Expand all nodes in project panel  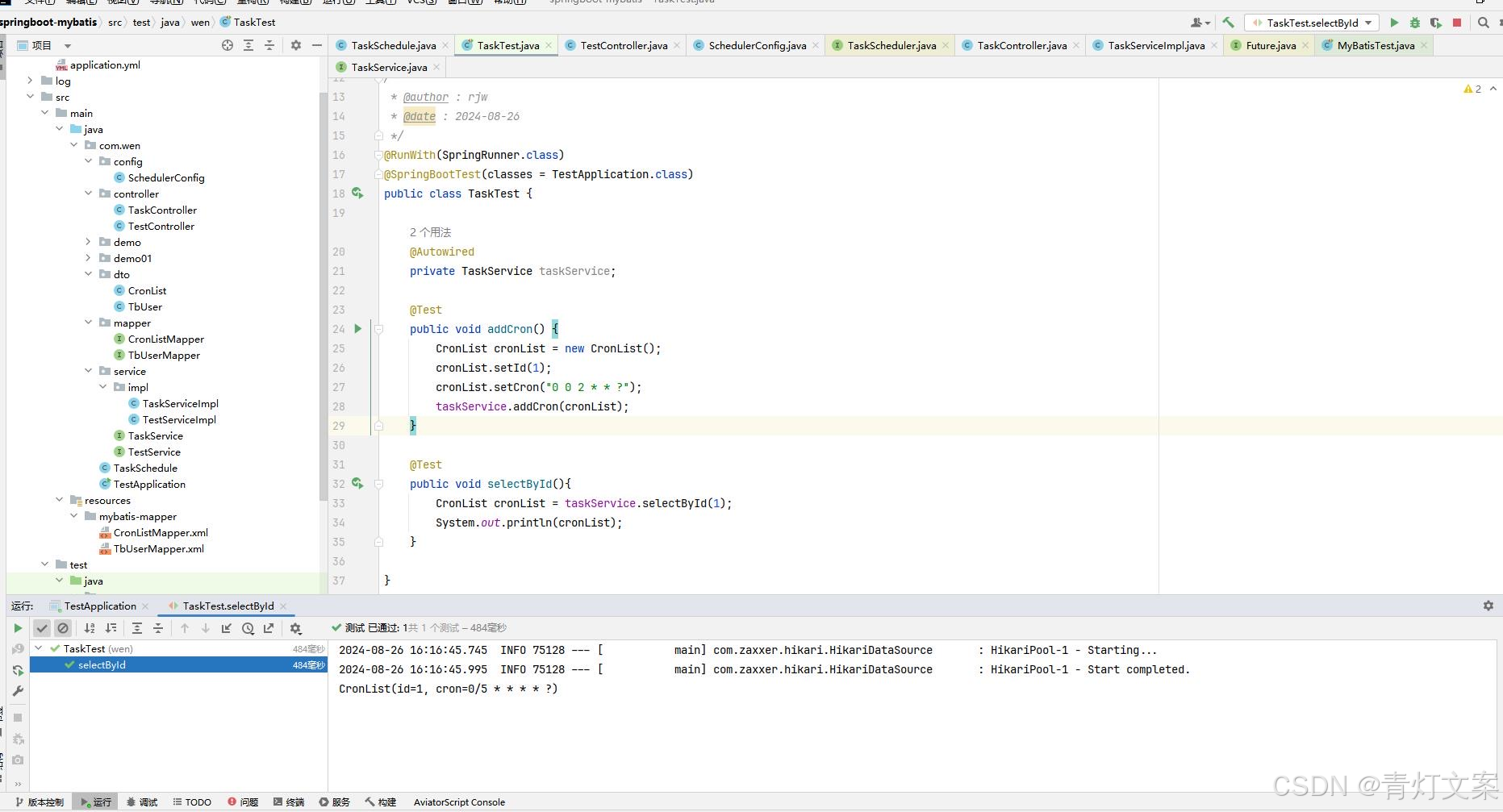pos(248,45)
